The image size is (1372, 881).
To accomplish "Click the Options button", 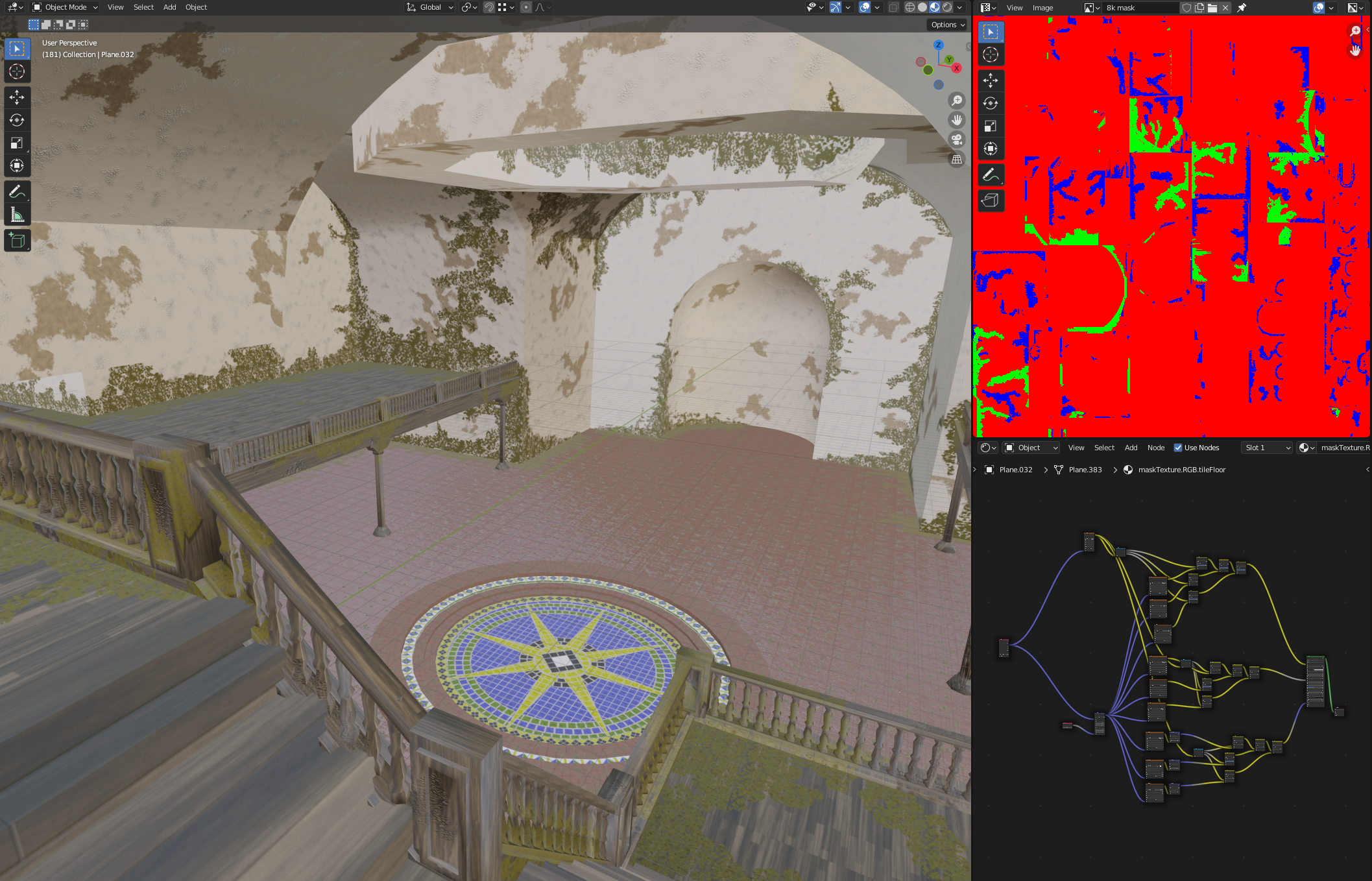I will click(947, 25).
